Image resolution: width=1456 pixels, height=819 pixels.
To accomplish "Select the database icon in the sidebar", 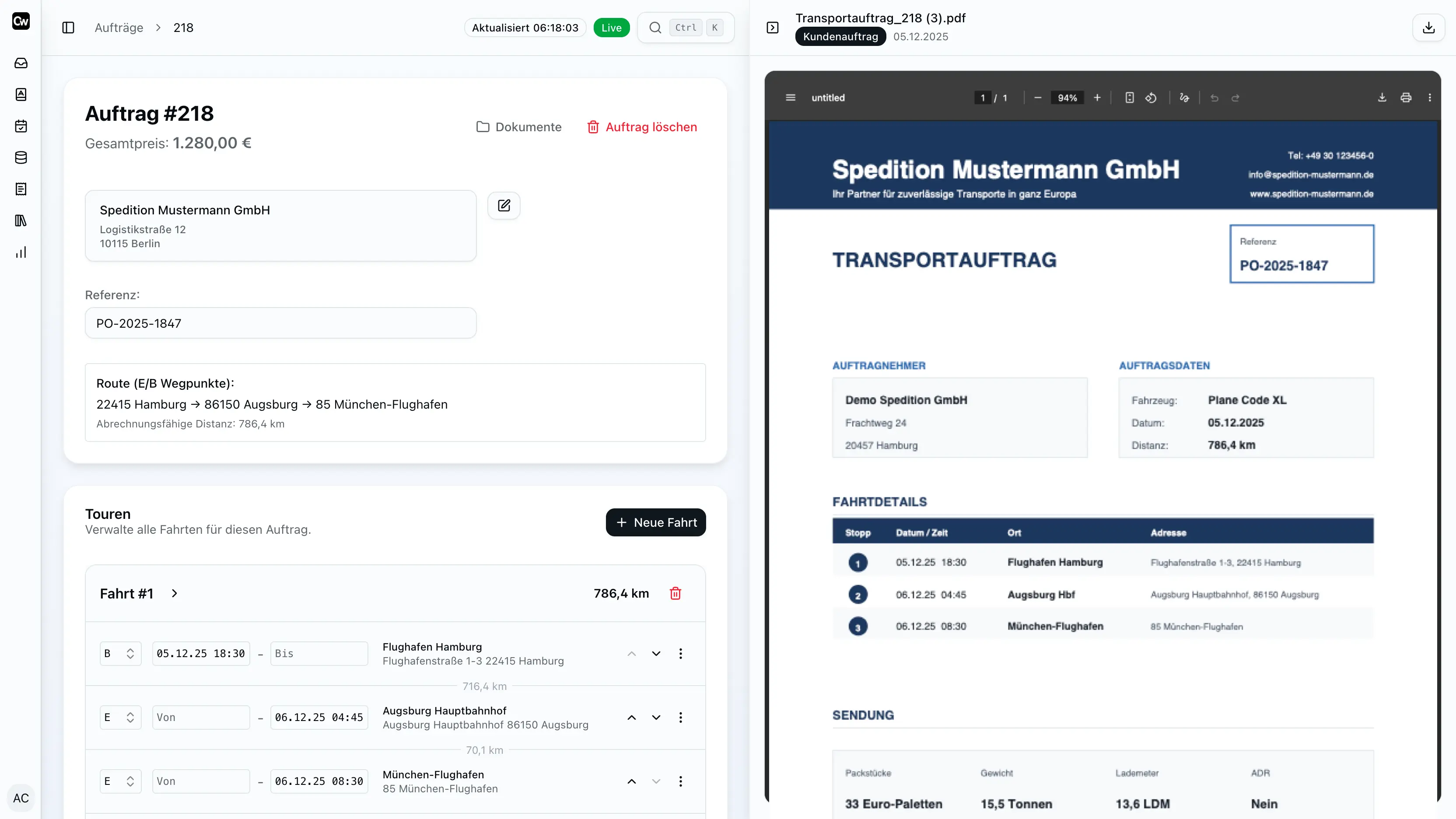I will point(21,157).
